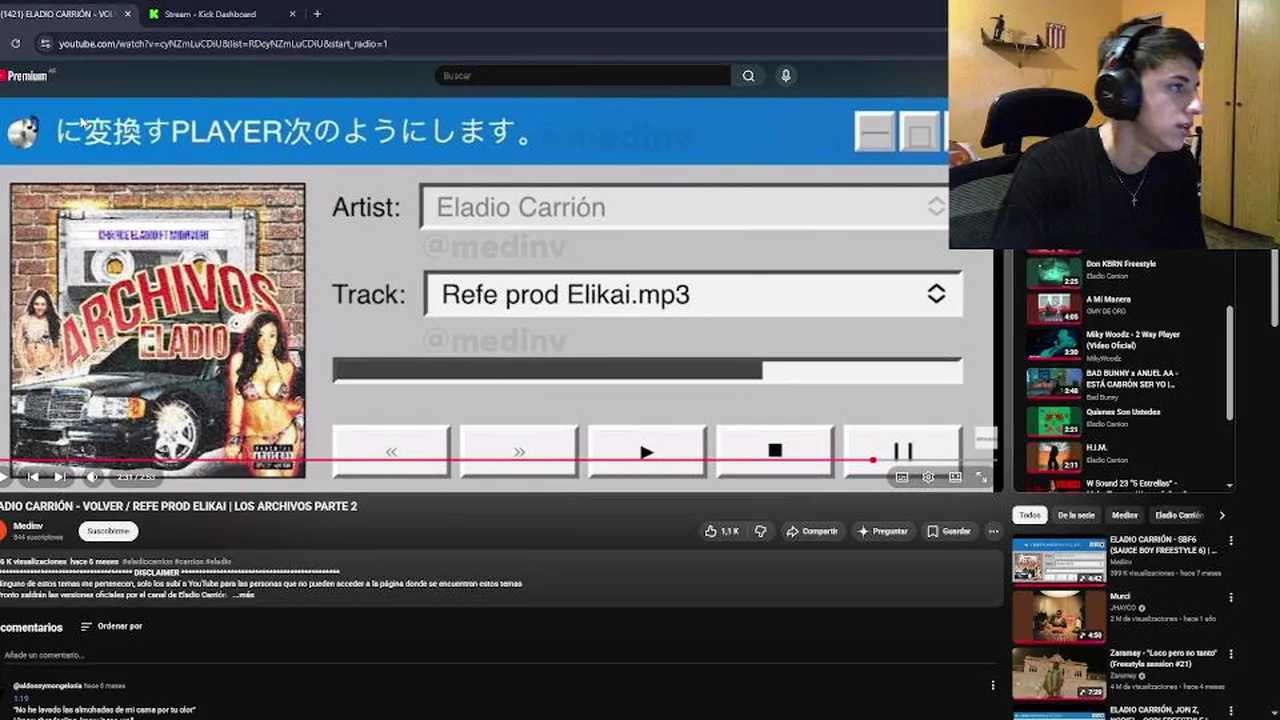Save the video with Guardar
Viewport: 1280px width, 720px height.
click(x=949, y=531)
